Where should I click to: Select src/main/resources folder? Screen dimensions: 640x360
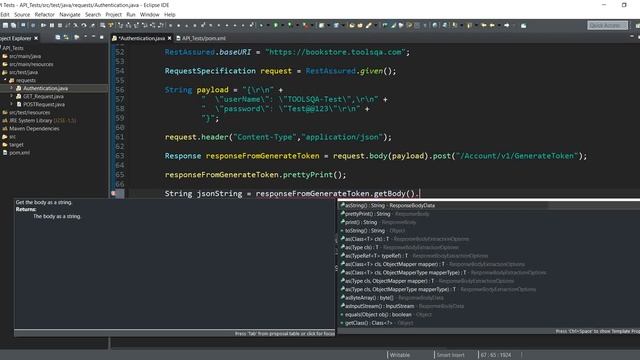31,64
